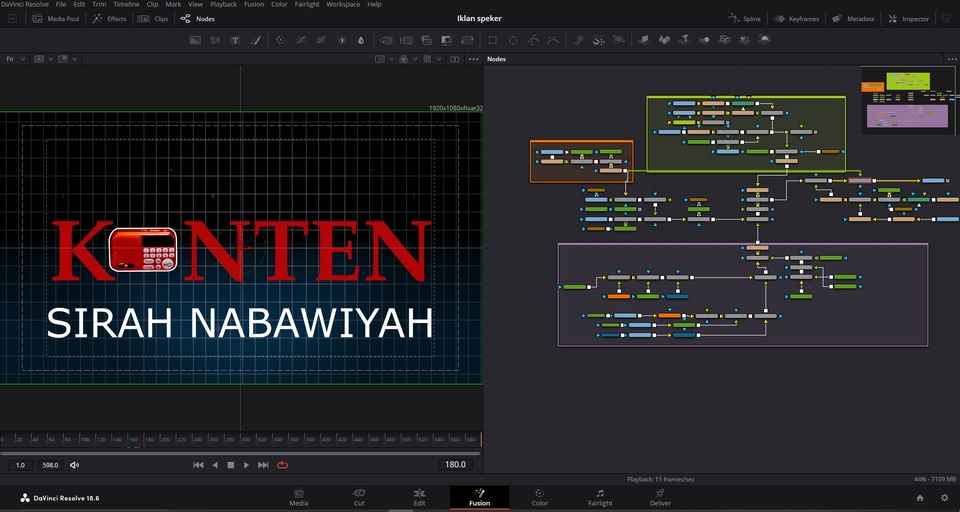Open the File menu
The width and height of the screenshot is (960, 512).
coord(61,4)
